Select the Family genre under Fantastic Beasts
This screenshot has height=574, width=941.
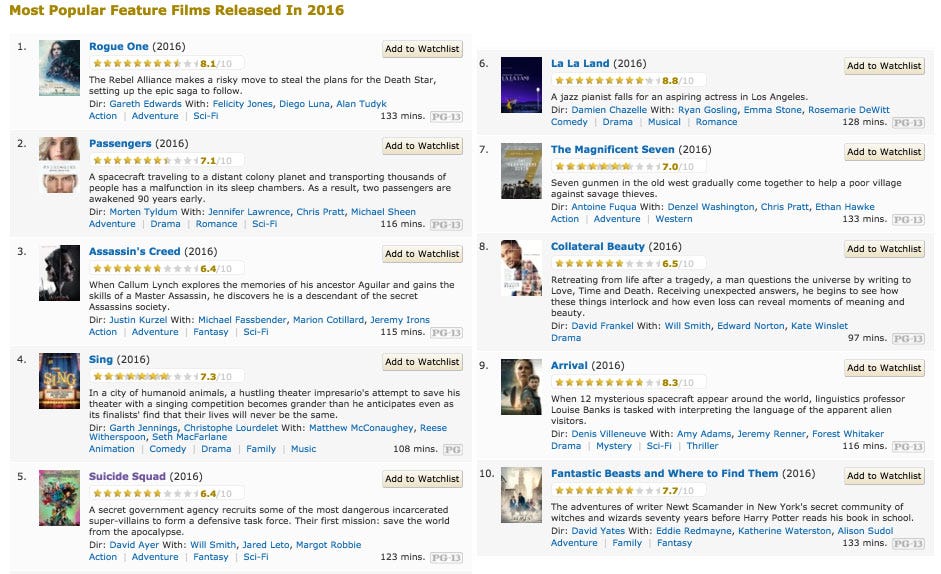(x=627, y=543)
